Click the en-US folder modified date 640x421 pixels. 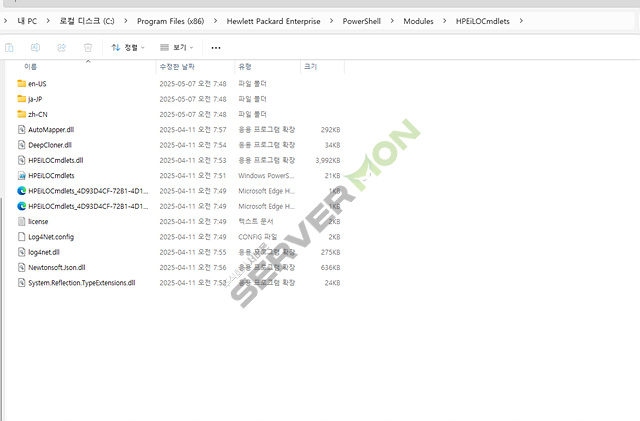pos(193,84)
